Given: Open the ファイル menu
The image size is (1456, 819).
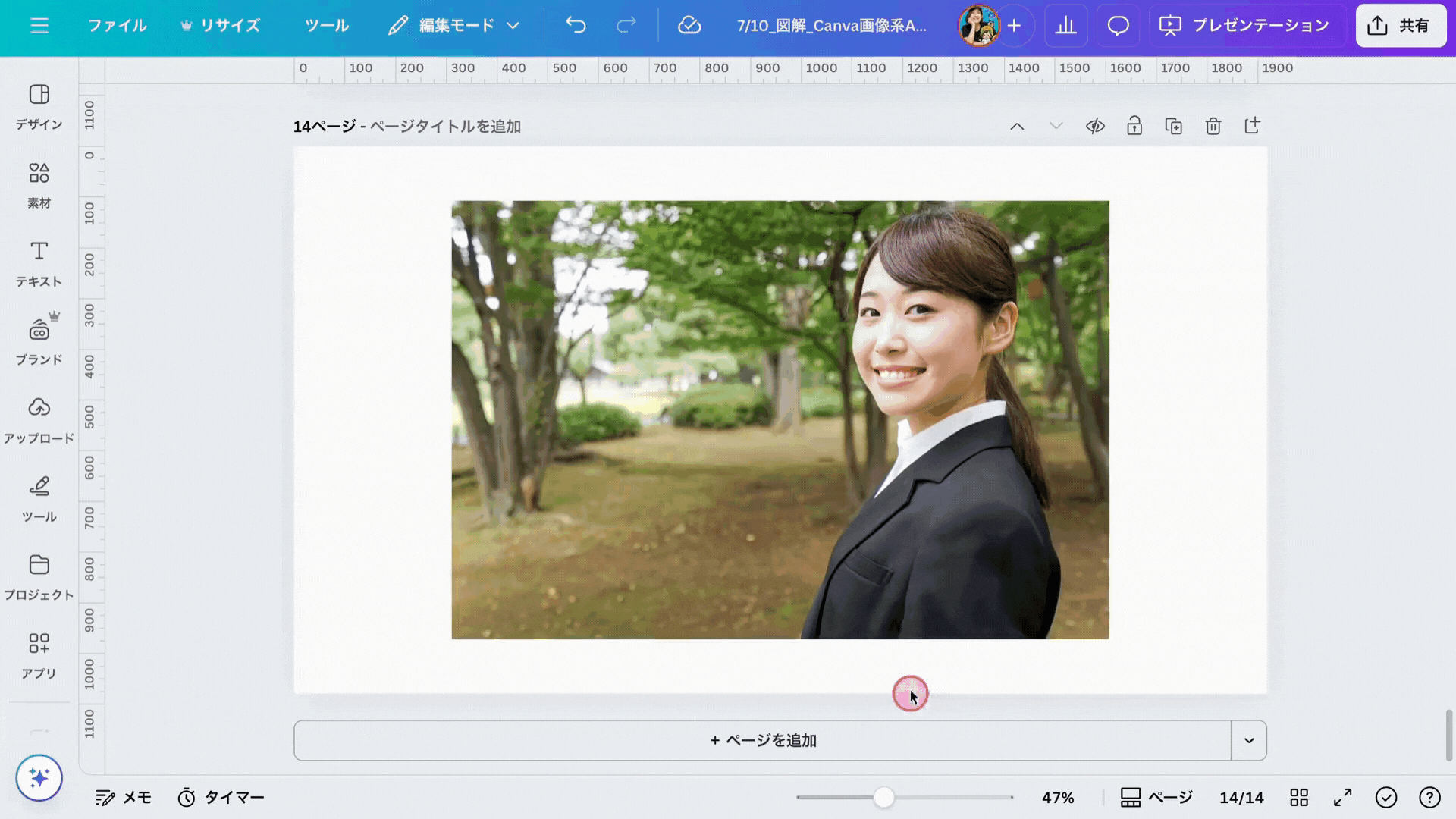Looking at the screenshot, I should pyautogui.click(x=117, y=26).
